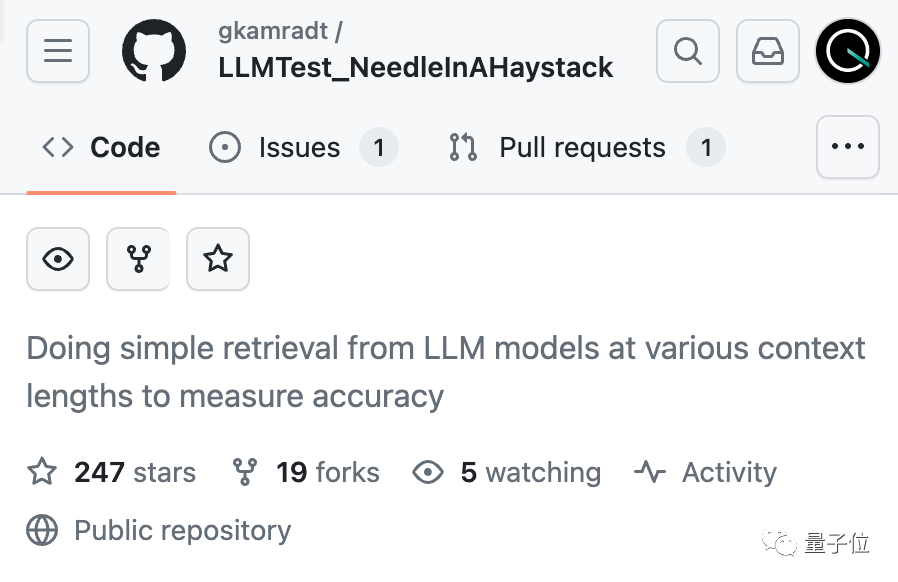Open the 5 watching list

coord(530,472)
